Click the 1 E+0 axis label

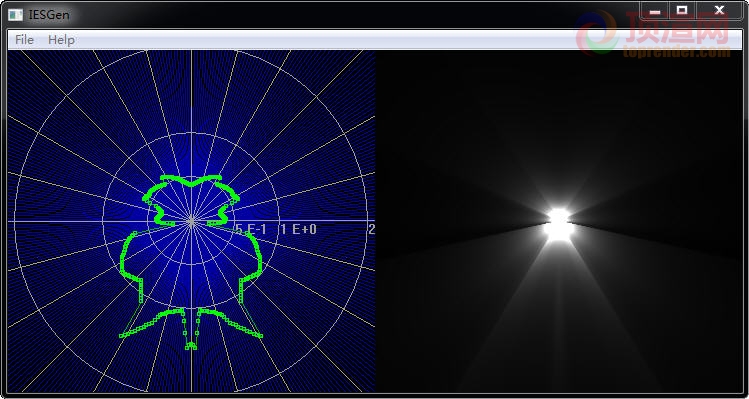pos(299,229)
